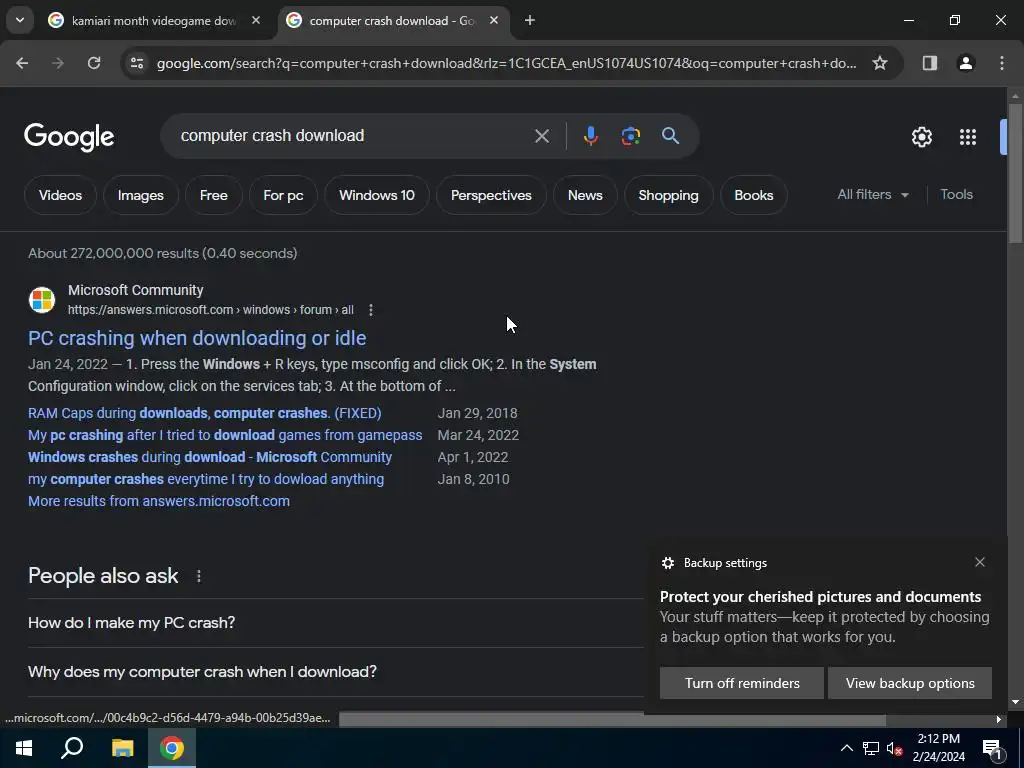Click the Chrome address bar URL

click(x=506, y=63)
